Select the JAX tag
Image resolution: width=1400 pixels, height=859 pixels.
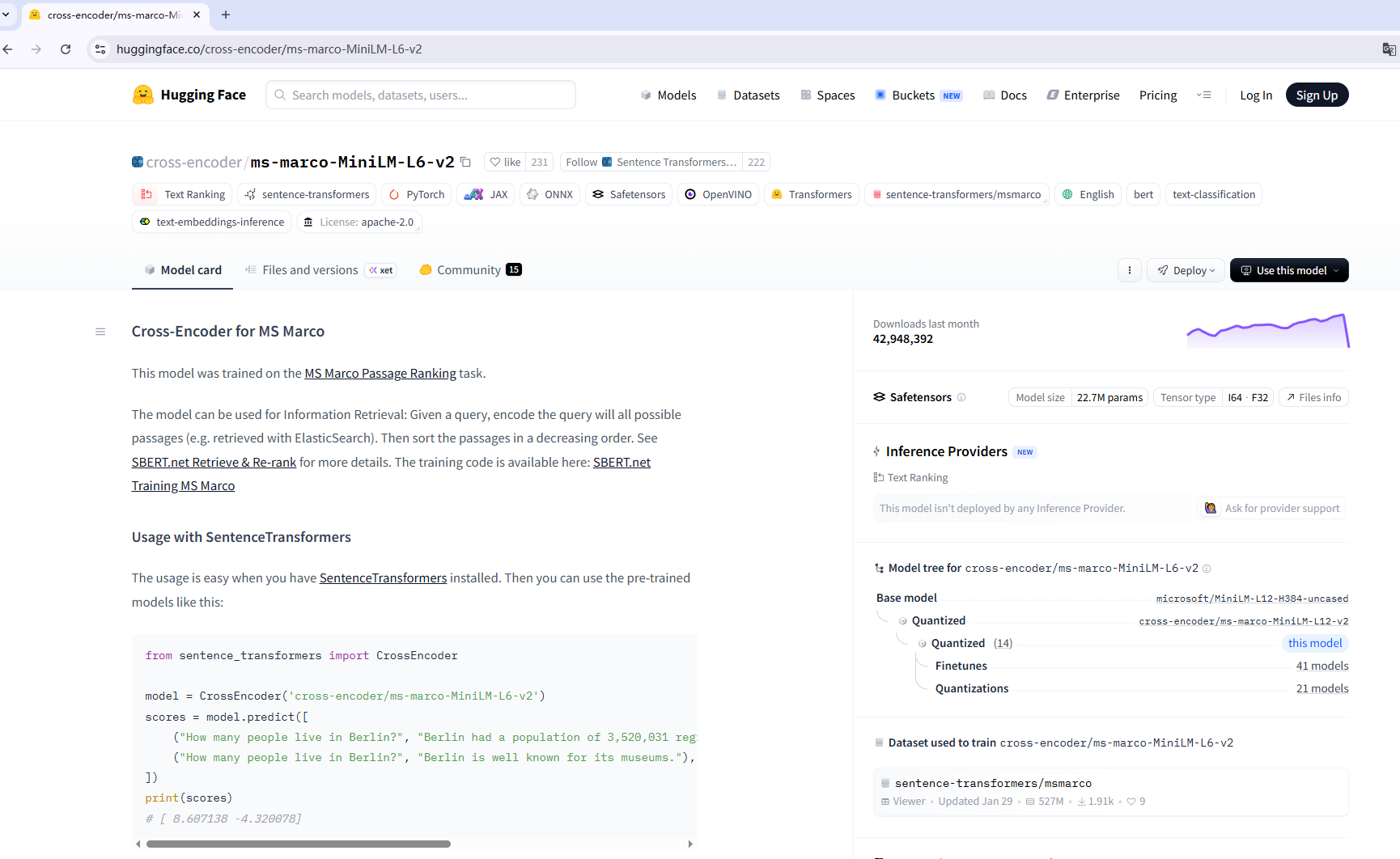(x=486, y=194)
